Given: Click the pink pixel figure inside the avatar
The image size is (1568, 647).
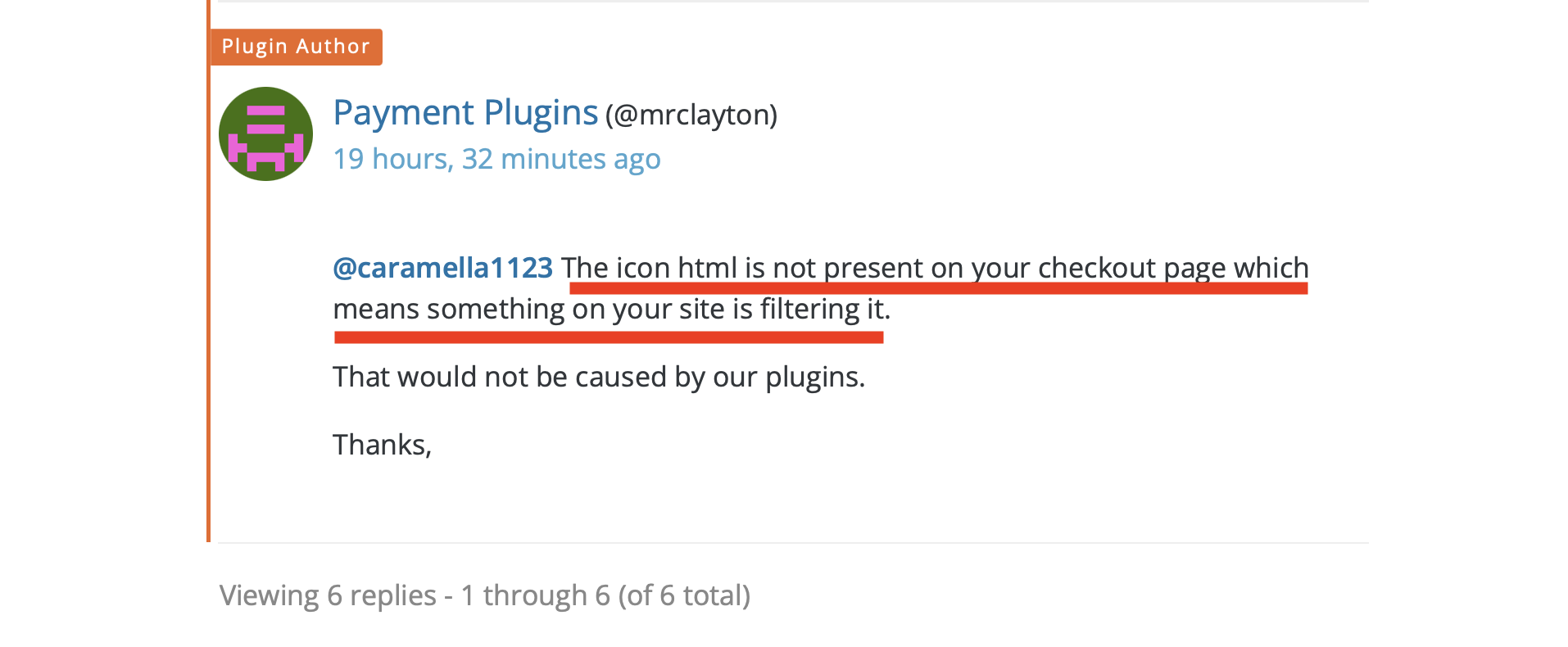Looking at the screenshot, I should [x=265, y=138].
